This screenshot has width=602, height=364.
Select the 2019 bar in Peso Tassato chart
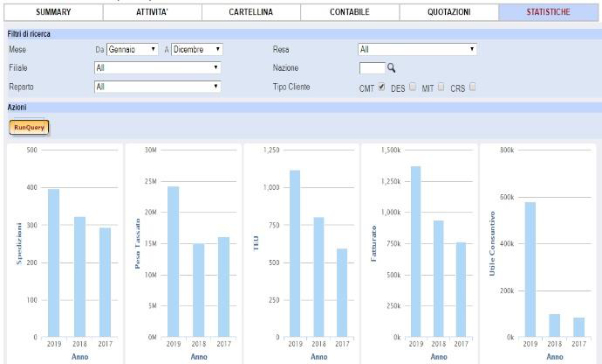[173, 261]
